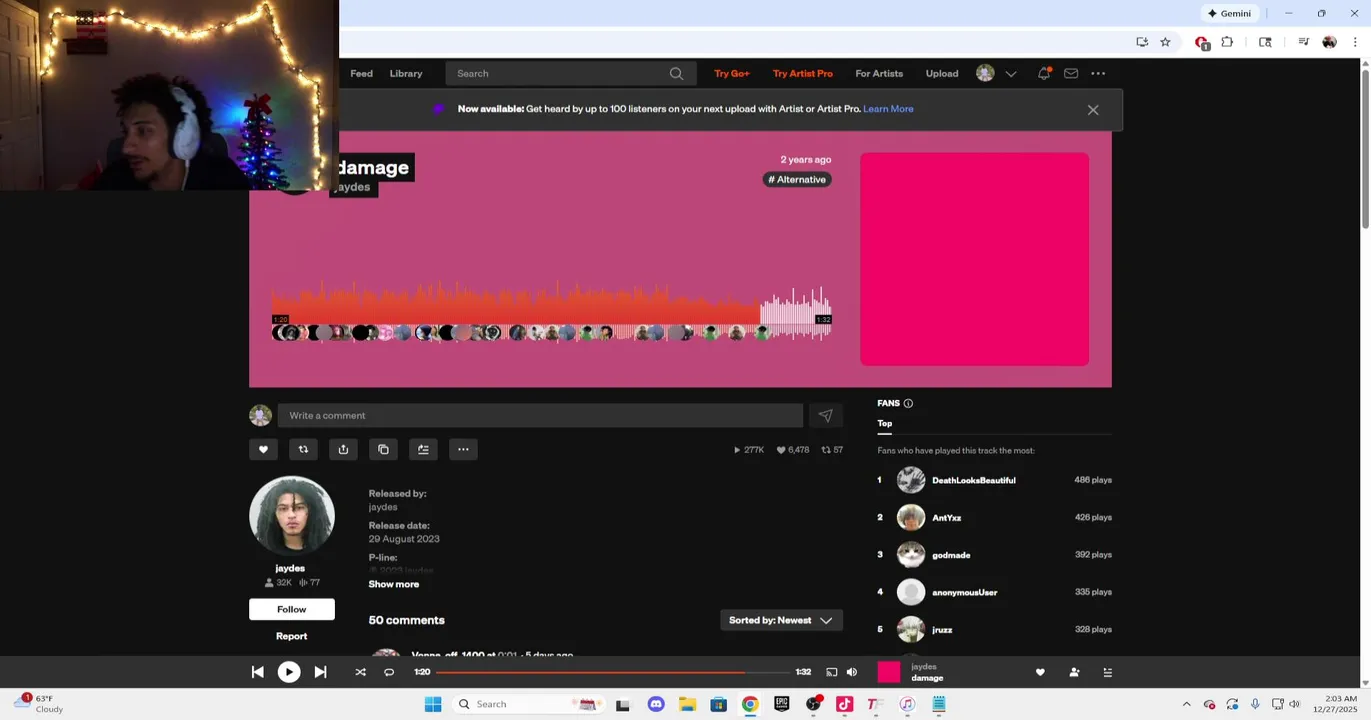Open header three-dot settings menu
This screenshot has width=1371, height=720.
pos(1098,73)
